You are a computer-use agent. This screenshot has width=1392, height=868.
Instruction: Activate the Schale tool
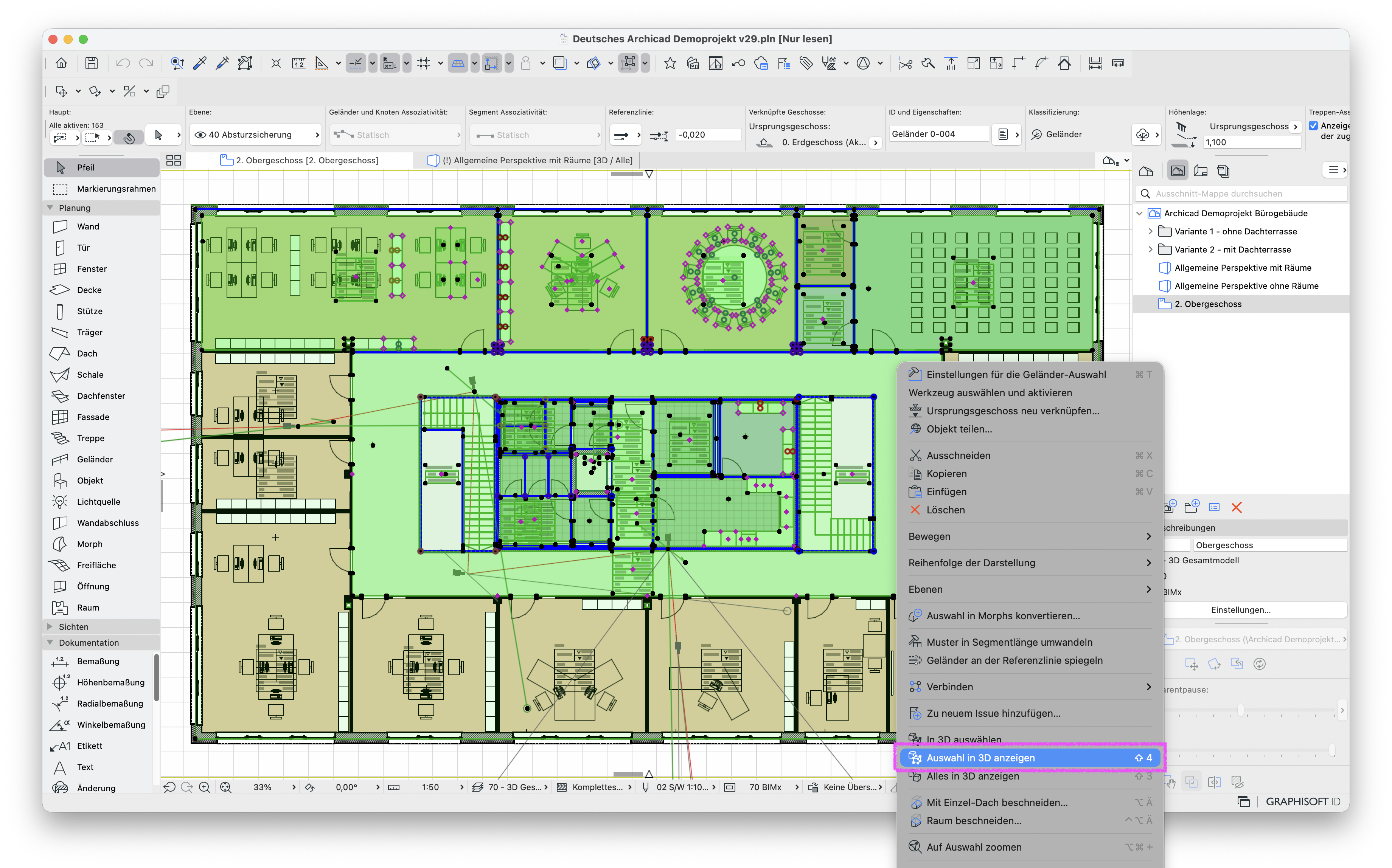102,375
